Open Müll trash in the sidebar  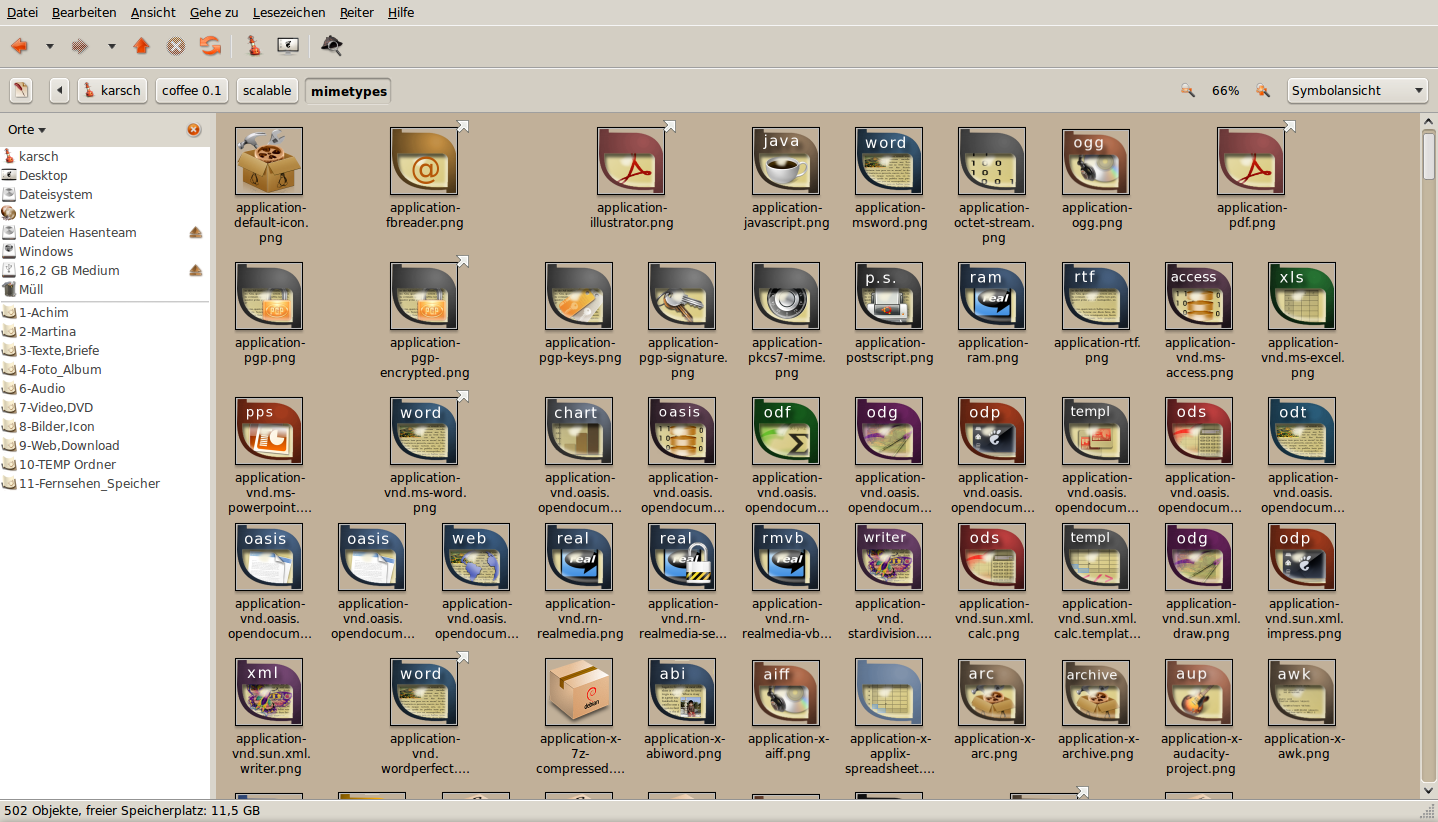click(x=105, y=289)
